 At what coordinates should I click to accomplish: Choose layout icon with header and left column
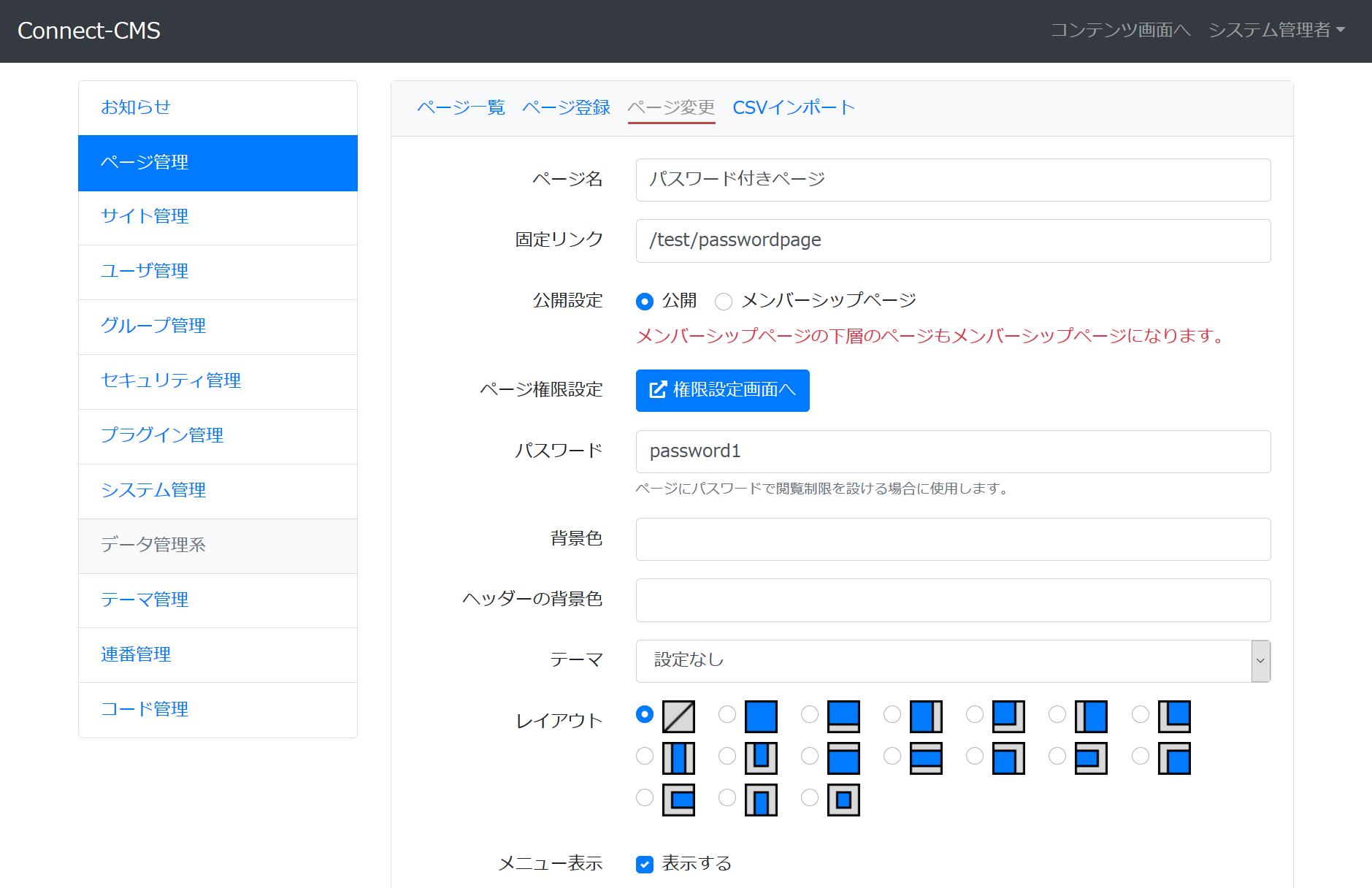click(1174, 758)
